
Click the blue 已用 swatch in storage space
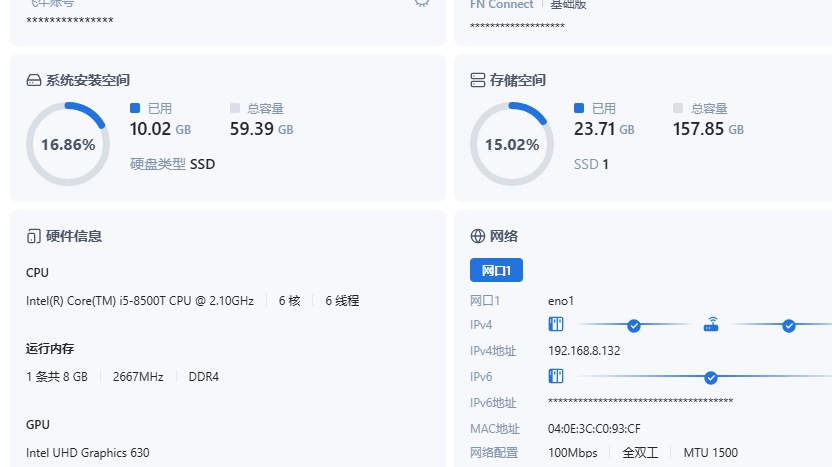(579, 108)
